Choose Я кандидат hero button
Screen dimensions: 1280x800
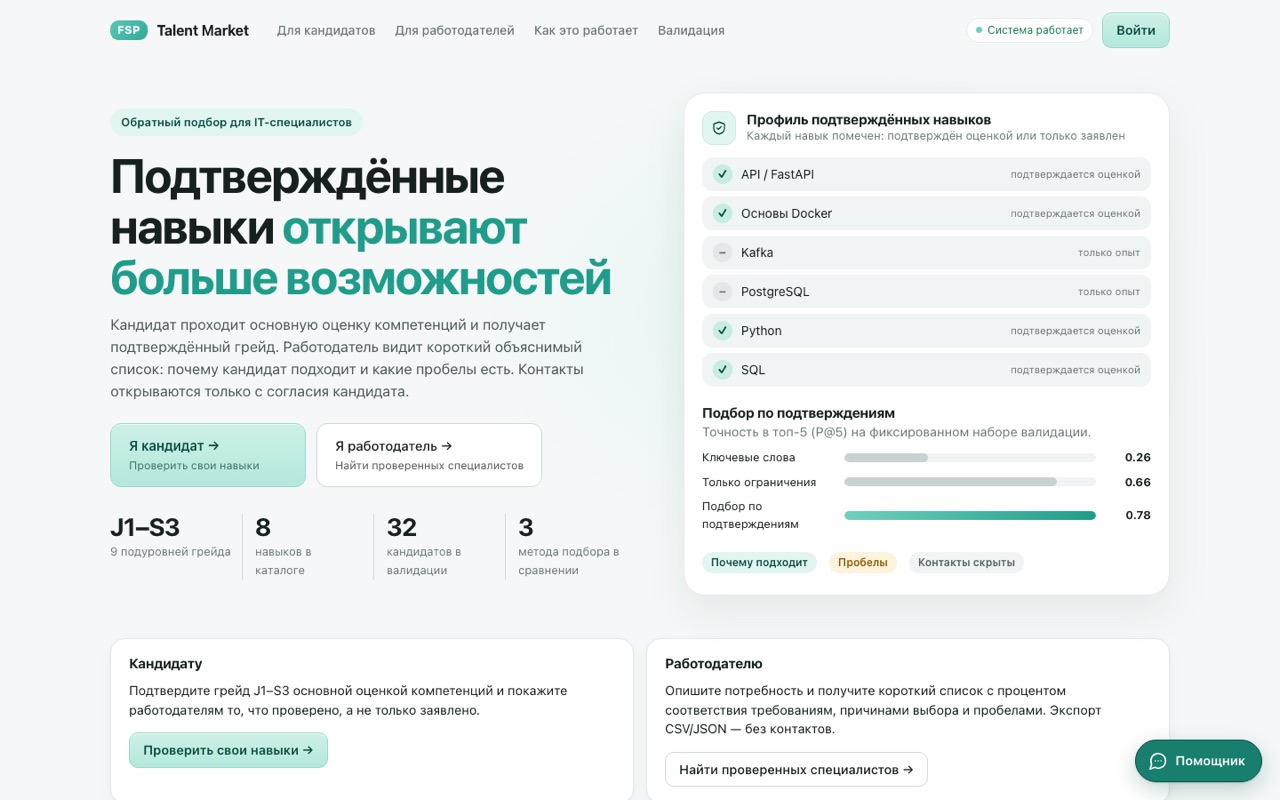click(x=208, y=455)
